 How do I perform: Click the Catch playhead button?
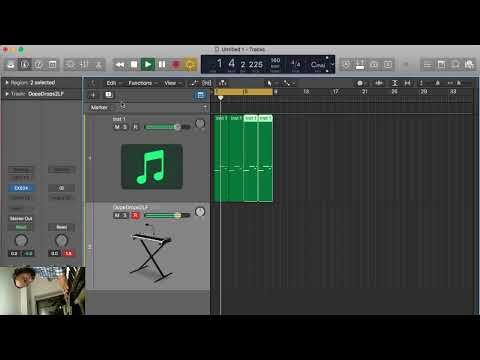click(222, 83)
